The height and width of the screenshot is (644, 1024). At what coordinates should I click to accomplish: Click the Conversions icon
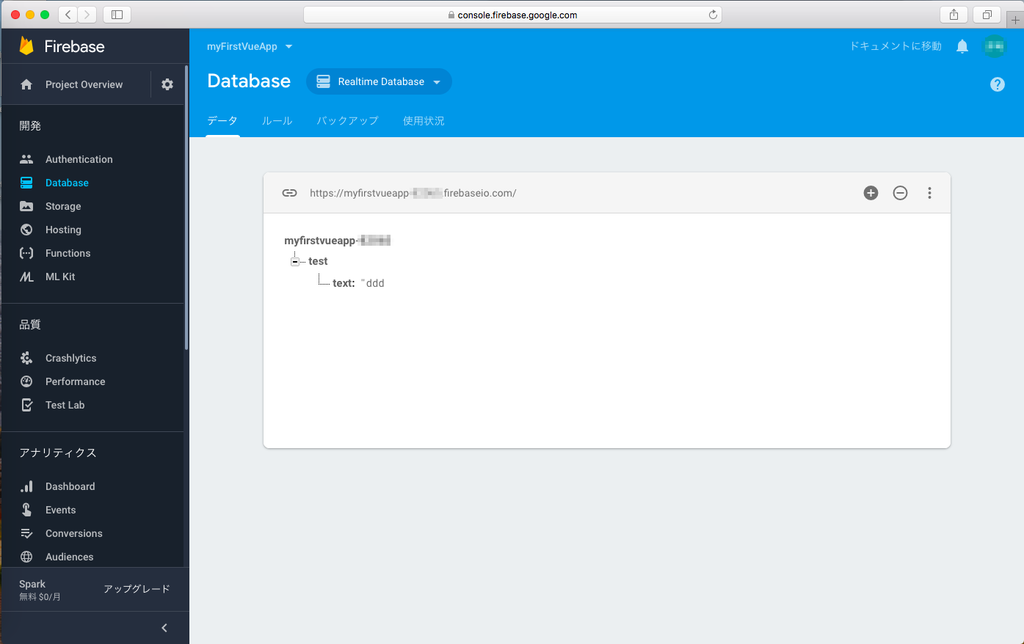26,534
